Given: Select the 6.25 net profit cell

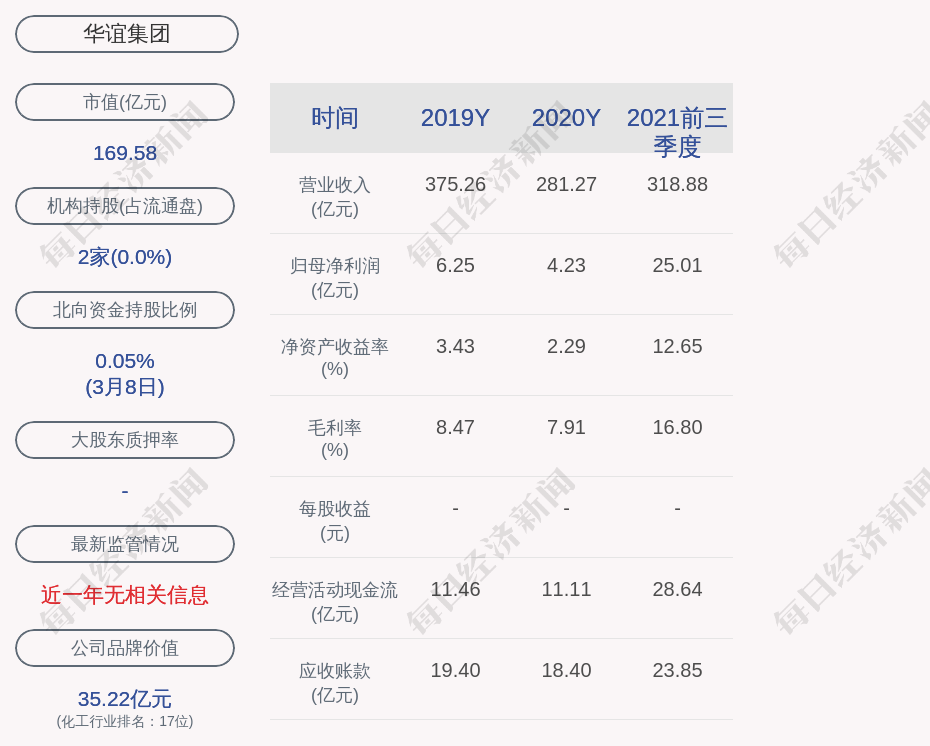Looking at the screenshot, I should (456, 265).
